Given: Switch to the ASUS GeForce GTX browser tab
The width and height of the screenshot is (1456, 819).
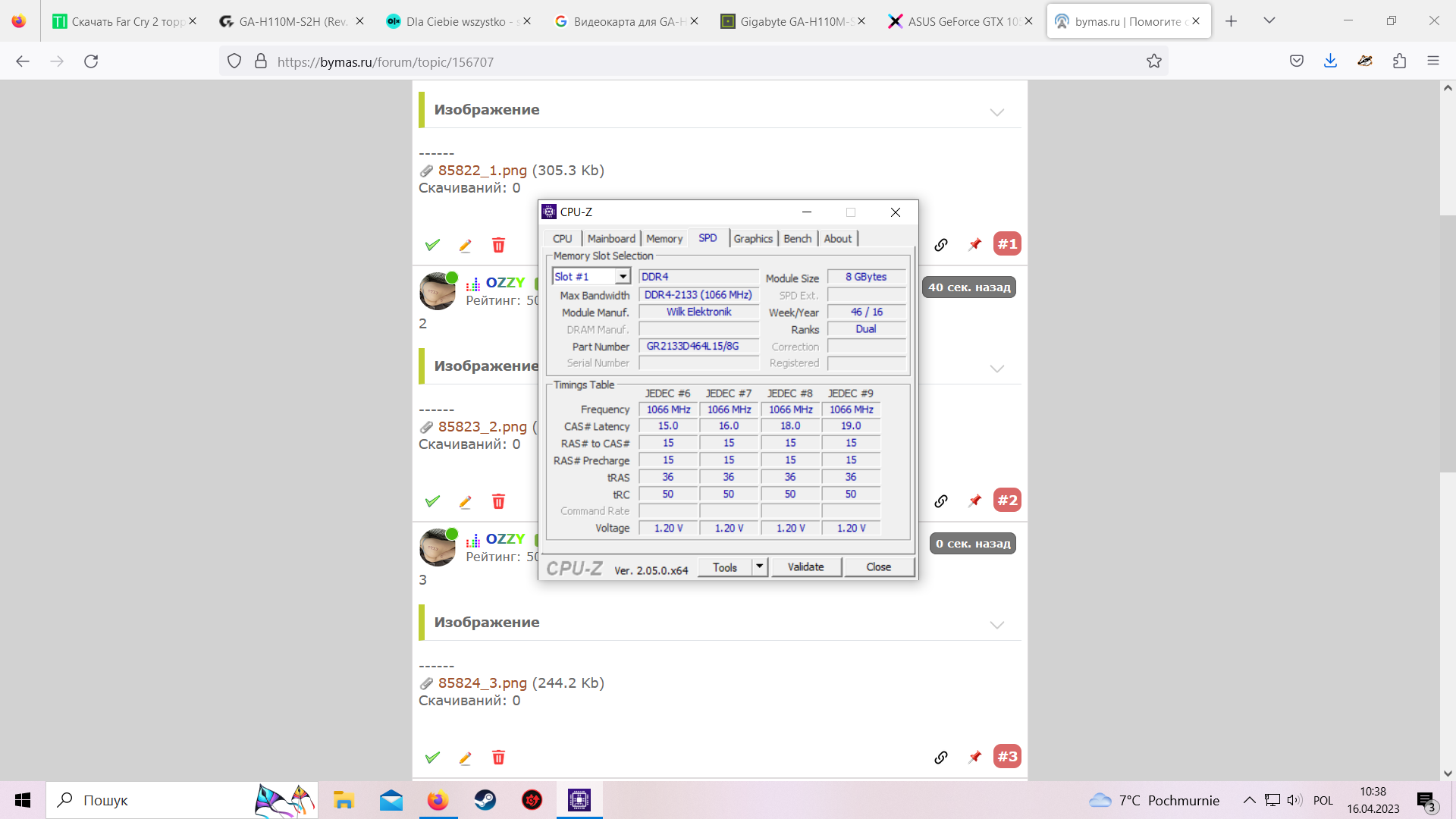Looking at the screenshot, I should point(959,21).
